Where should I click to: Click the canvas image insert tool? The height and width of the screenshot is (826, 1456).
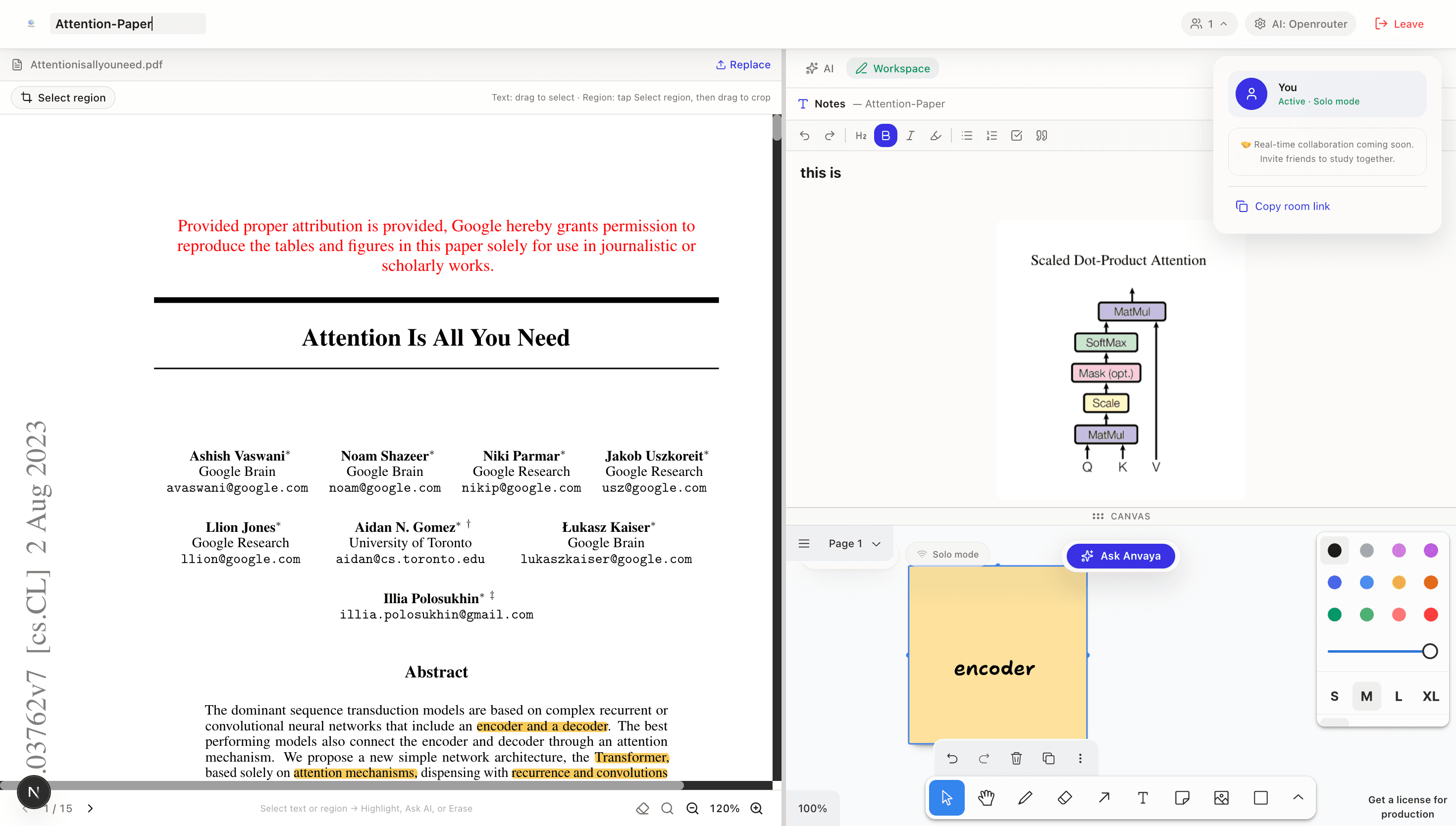click(x=1221, y=798)
